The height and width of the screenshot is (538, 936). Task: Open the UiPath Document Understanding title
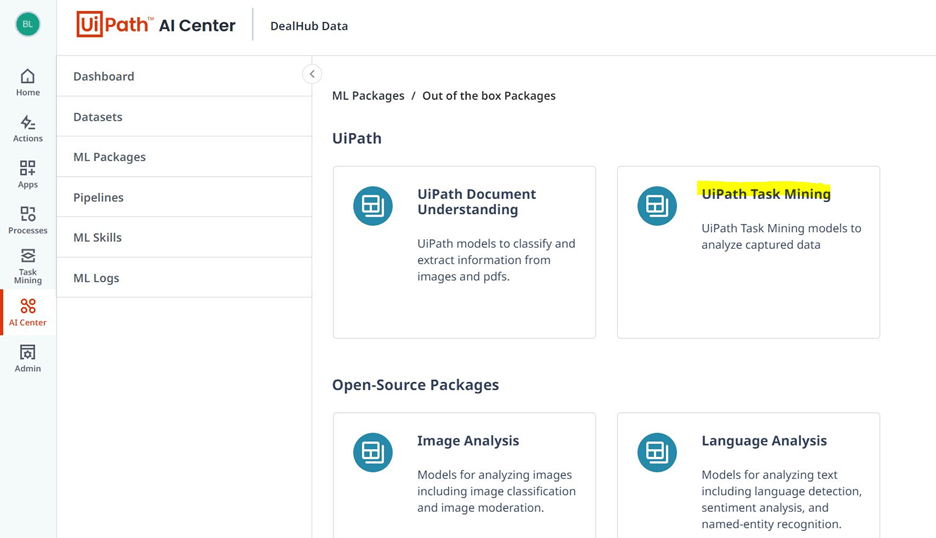coord(476,202)
